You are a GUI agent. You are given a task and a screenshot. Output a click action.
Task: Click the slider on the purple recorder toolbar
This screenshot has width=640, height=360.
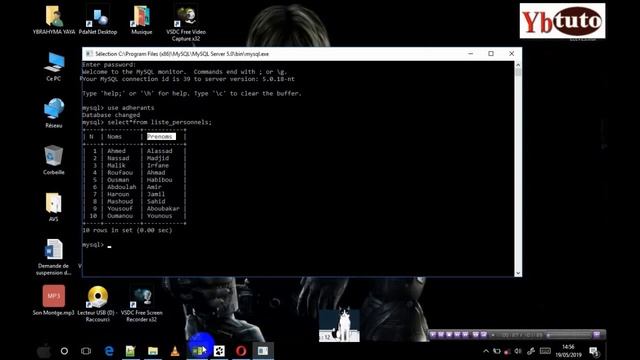tap(548, 335)
